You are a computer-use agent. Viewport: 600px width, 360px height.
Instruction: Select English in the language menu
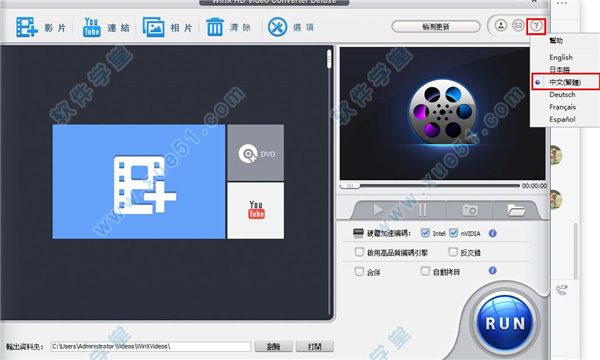pos(561,57)
